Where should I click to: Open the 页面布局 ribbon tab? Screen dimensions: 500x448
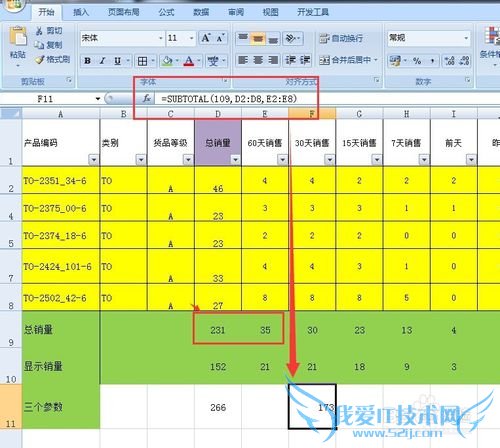click(124, 12)
